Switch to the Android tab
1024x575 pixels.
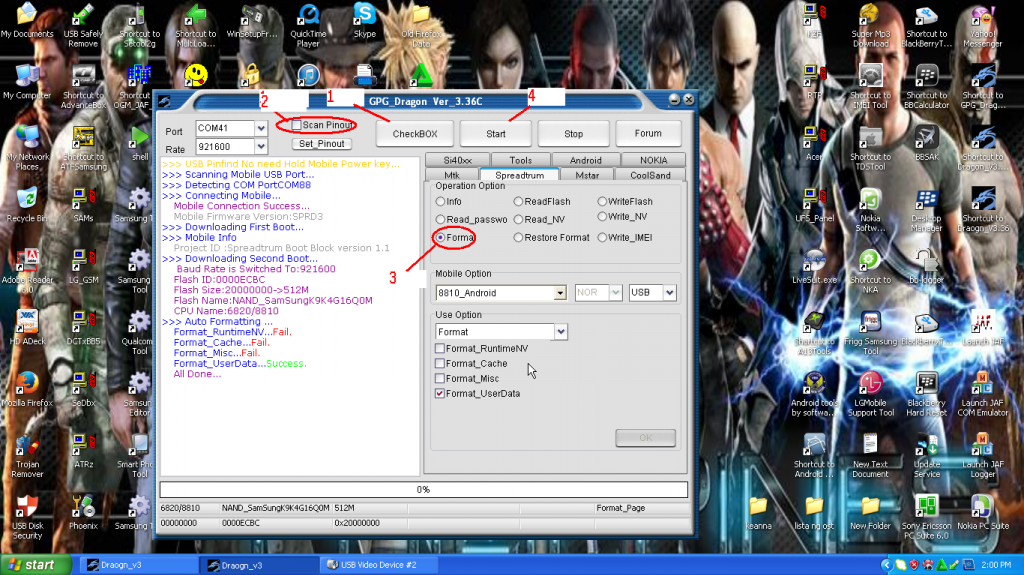(585, 160)
